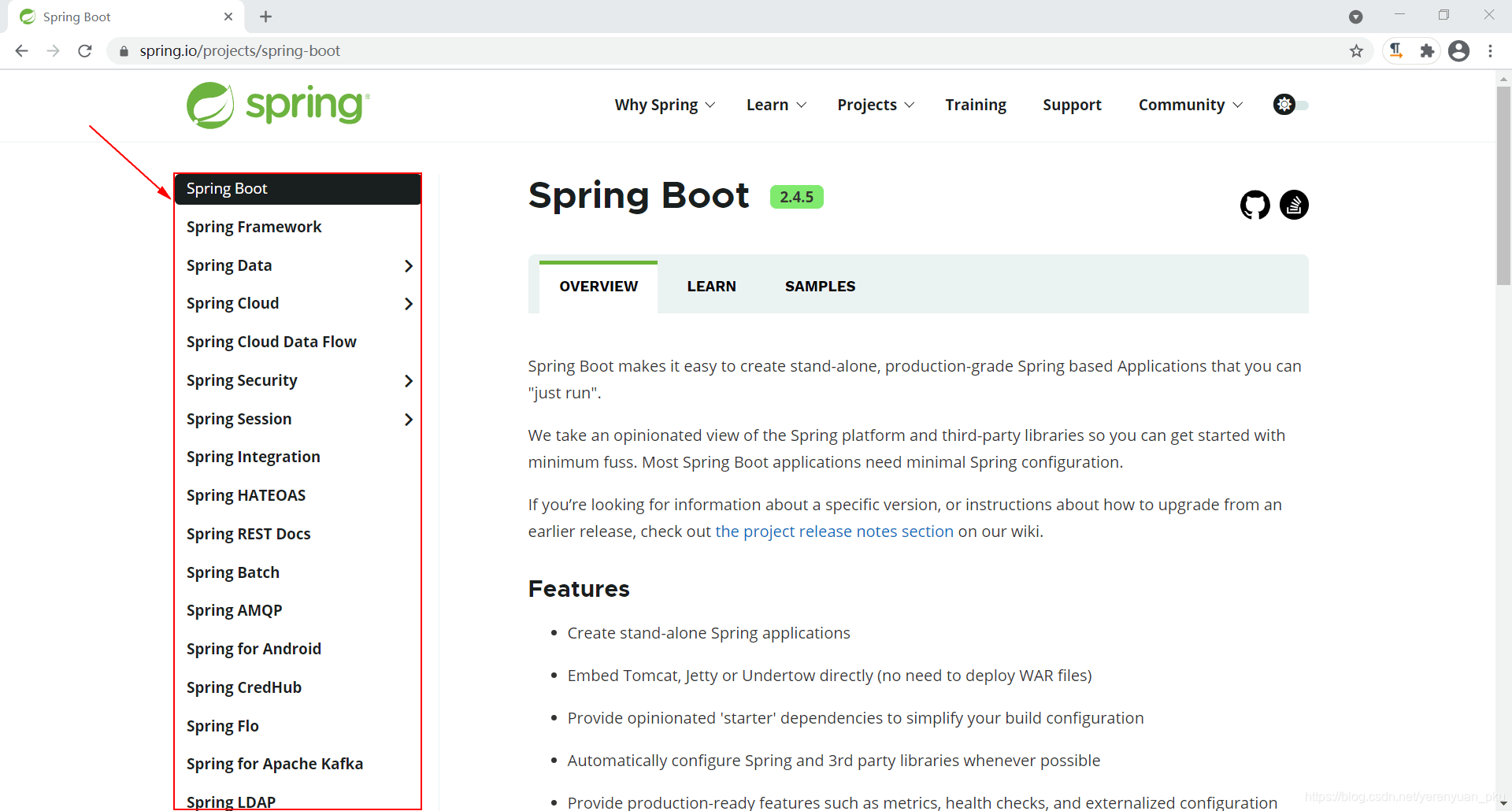Go forward in browser history
This screenshot has width=1512, height=811.
pos(54,50)
